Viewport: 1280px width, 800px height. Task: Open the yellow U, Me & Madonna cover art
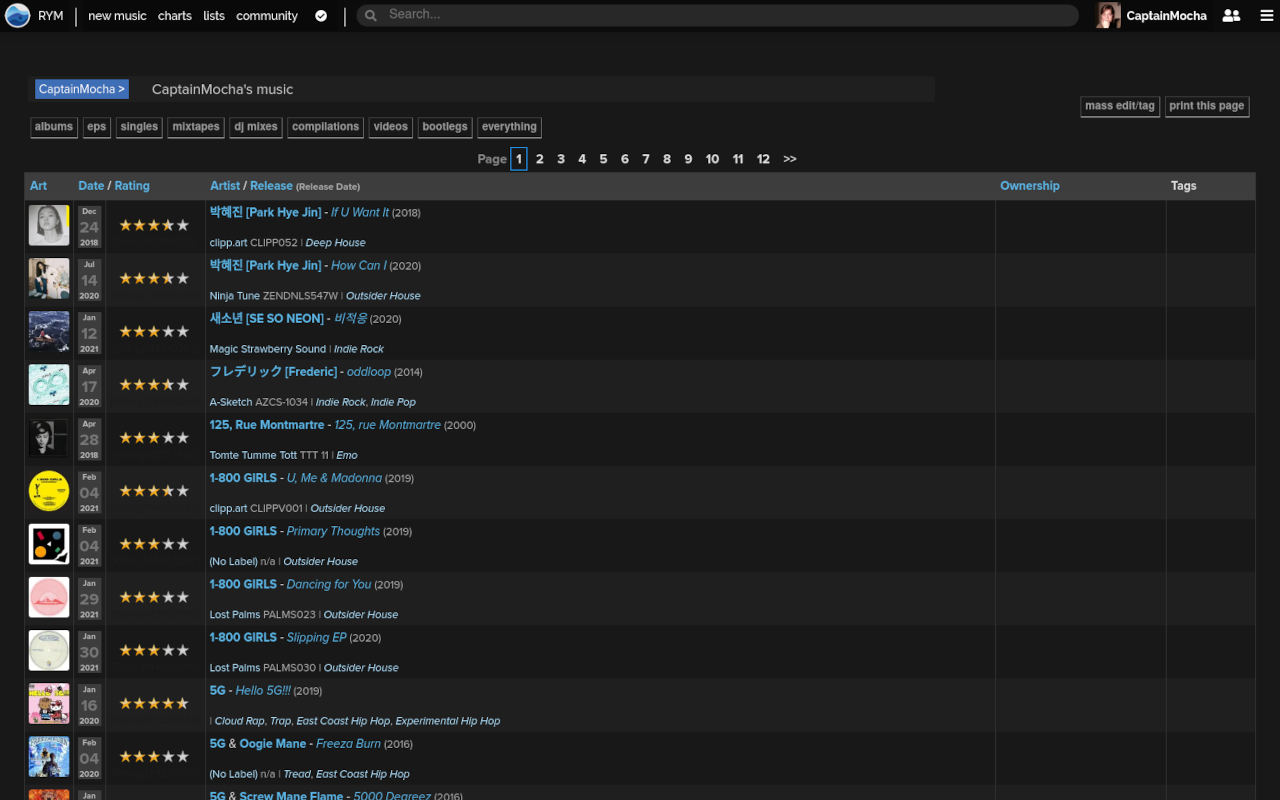pyautogui.click(x=49, y=491)
